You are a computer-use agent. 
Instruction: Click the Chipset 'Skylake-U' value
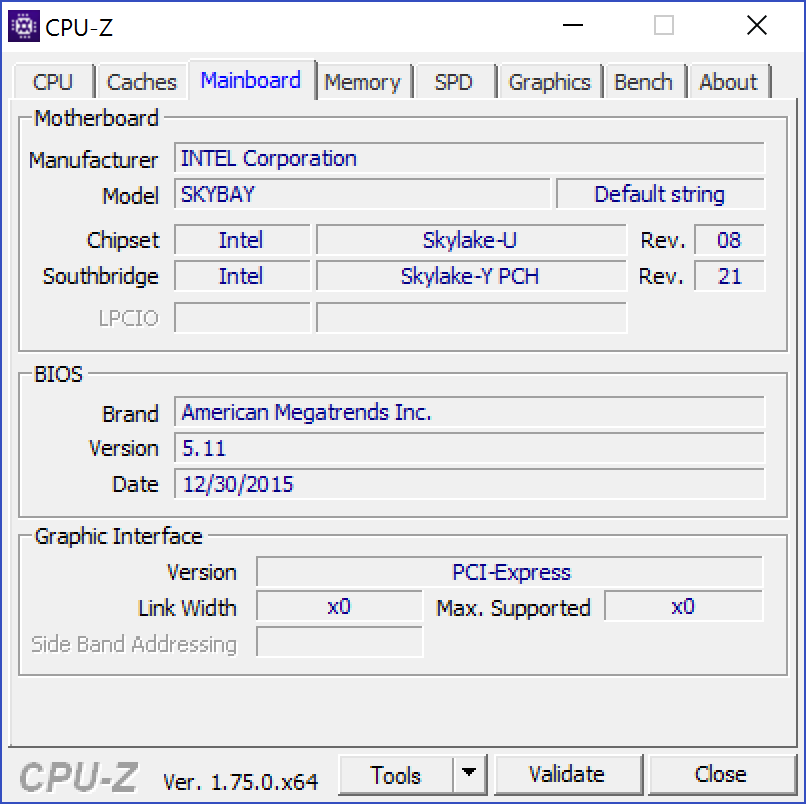pyautogui.click(x=471, y=240)
